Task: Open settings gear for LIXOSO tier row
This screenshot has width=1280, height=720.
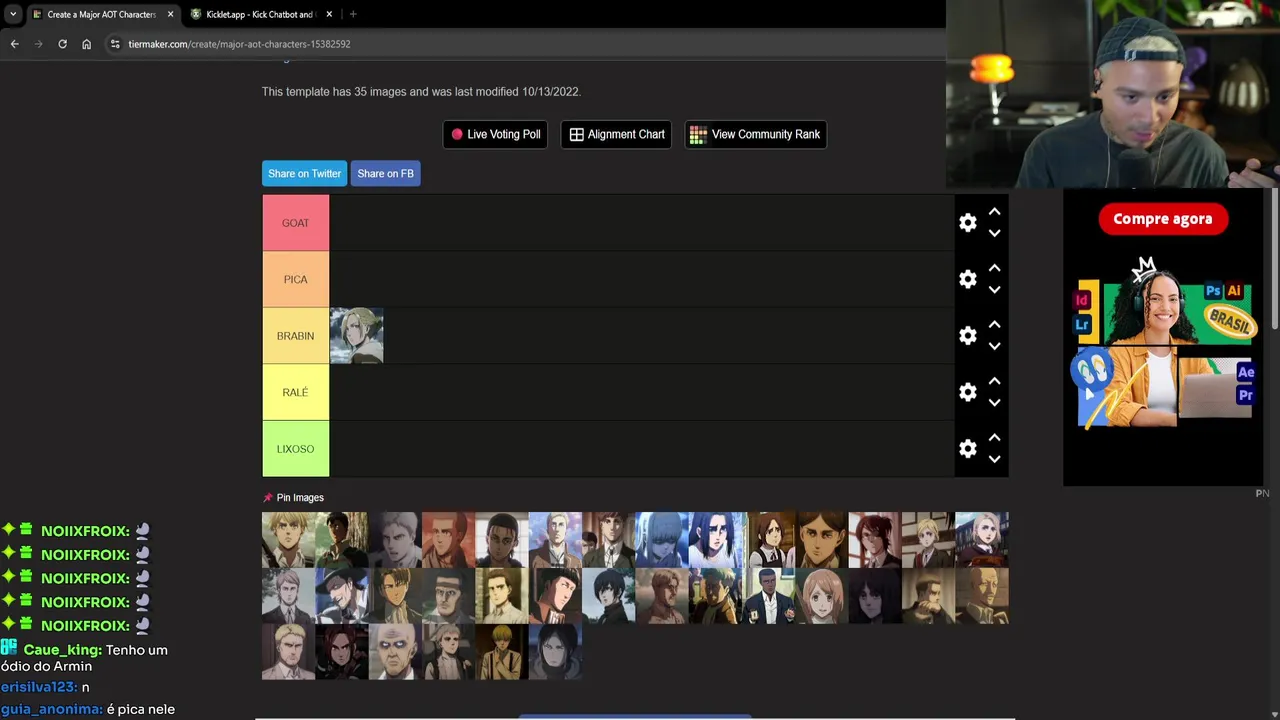Action: 967,449
